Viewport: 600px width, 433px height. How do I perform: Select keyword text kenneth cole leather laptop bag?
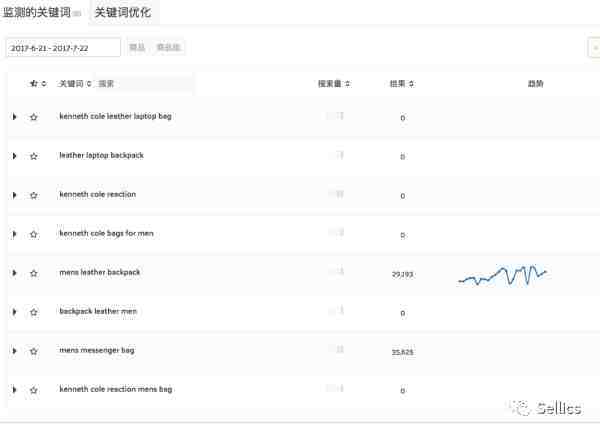pos(115,116)
